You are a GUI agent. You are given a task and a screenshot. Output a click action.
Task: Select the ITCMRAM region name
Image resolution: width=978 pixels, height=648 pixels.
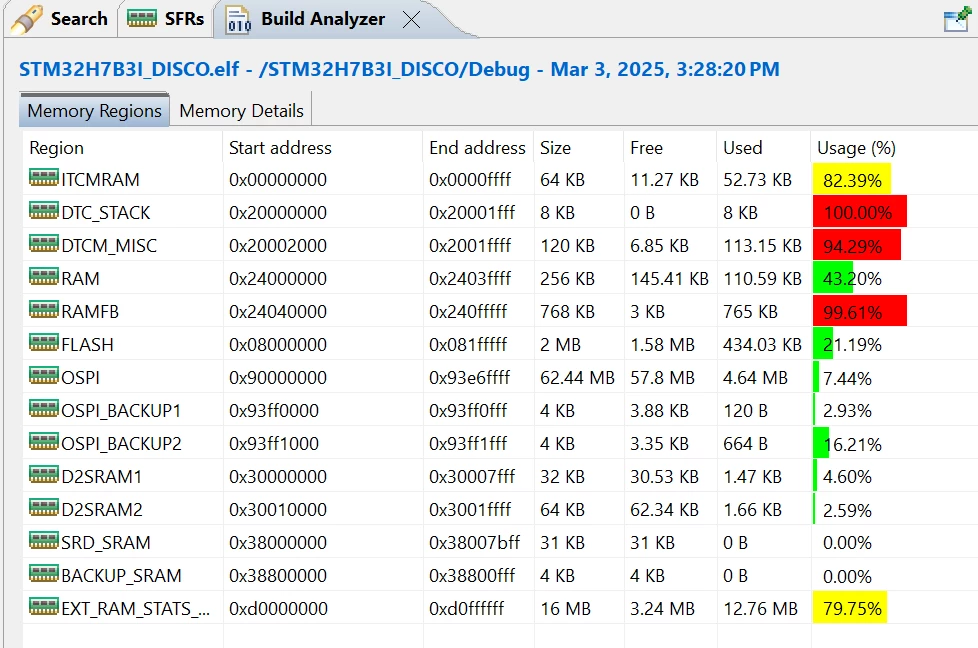point(100,180)
